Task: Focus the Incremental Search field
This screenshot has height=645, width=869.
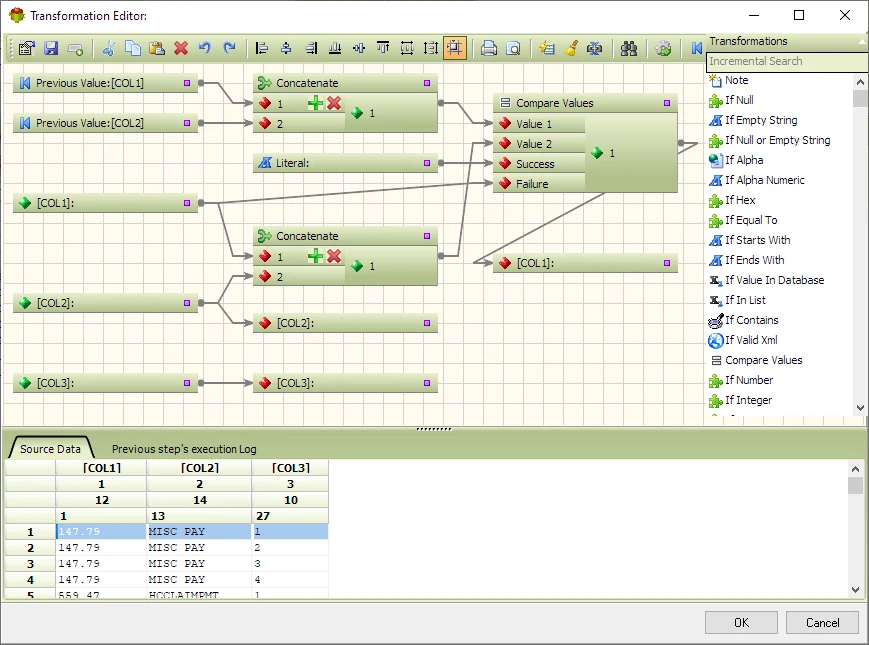Action: coord(786,61)
